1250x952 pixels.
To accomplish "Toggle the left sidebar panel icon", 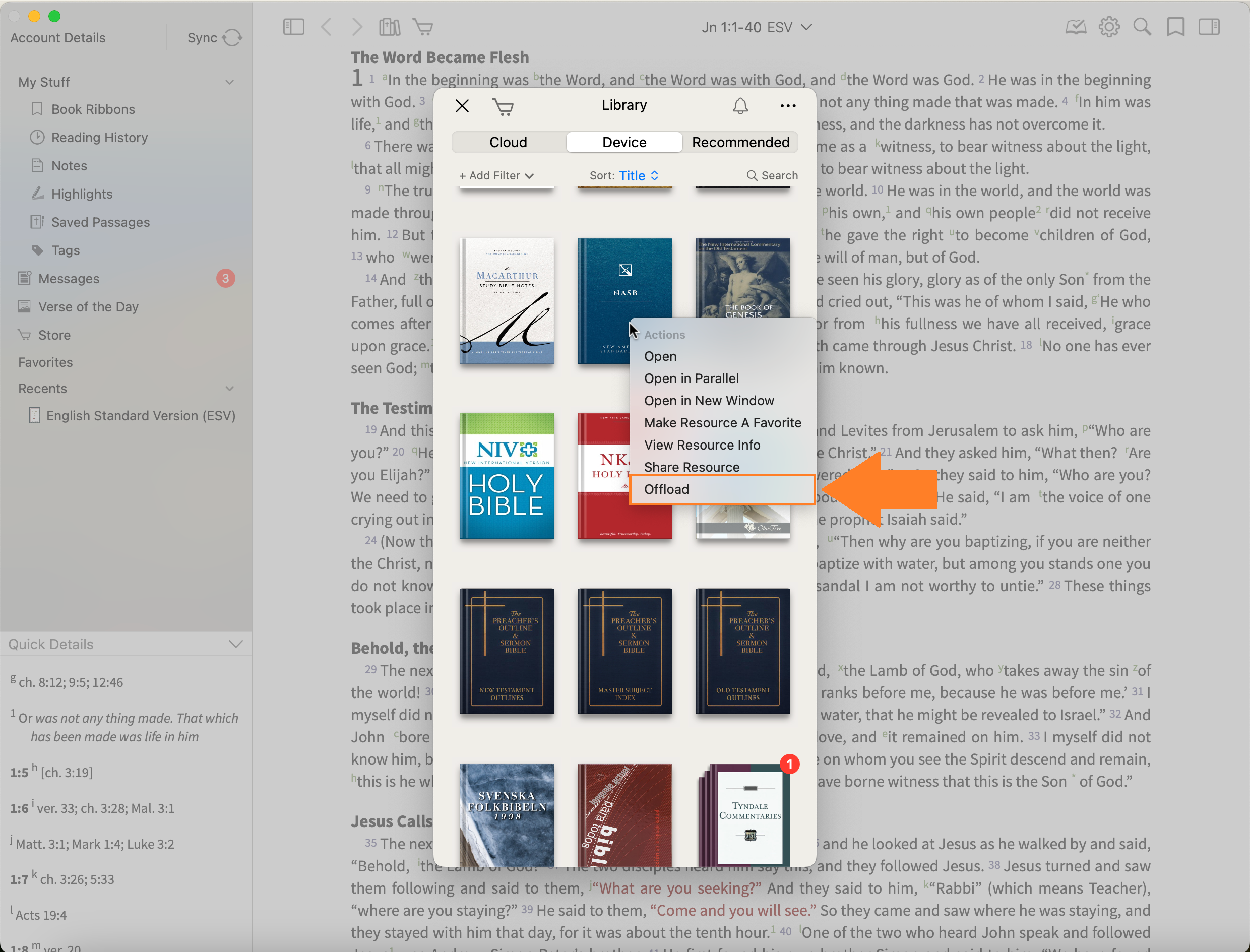I will (x=293, y=27).
